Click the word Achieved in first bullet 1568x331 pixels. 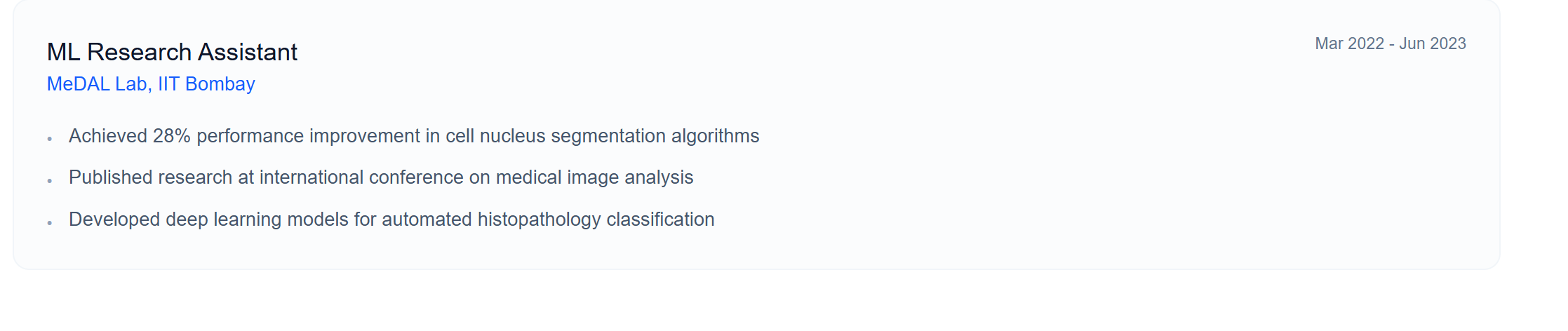point(108,136)
